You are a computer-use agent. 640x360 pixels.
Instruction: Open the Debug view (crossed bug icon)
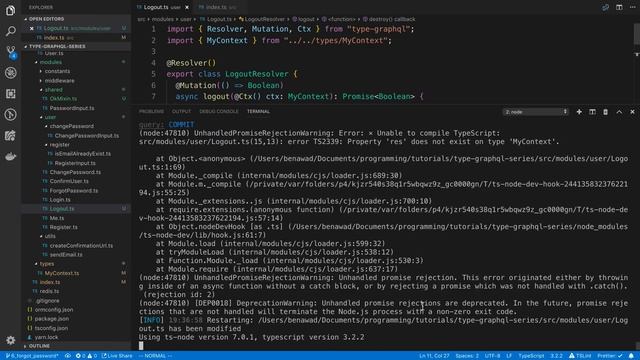11,73
